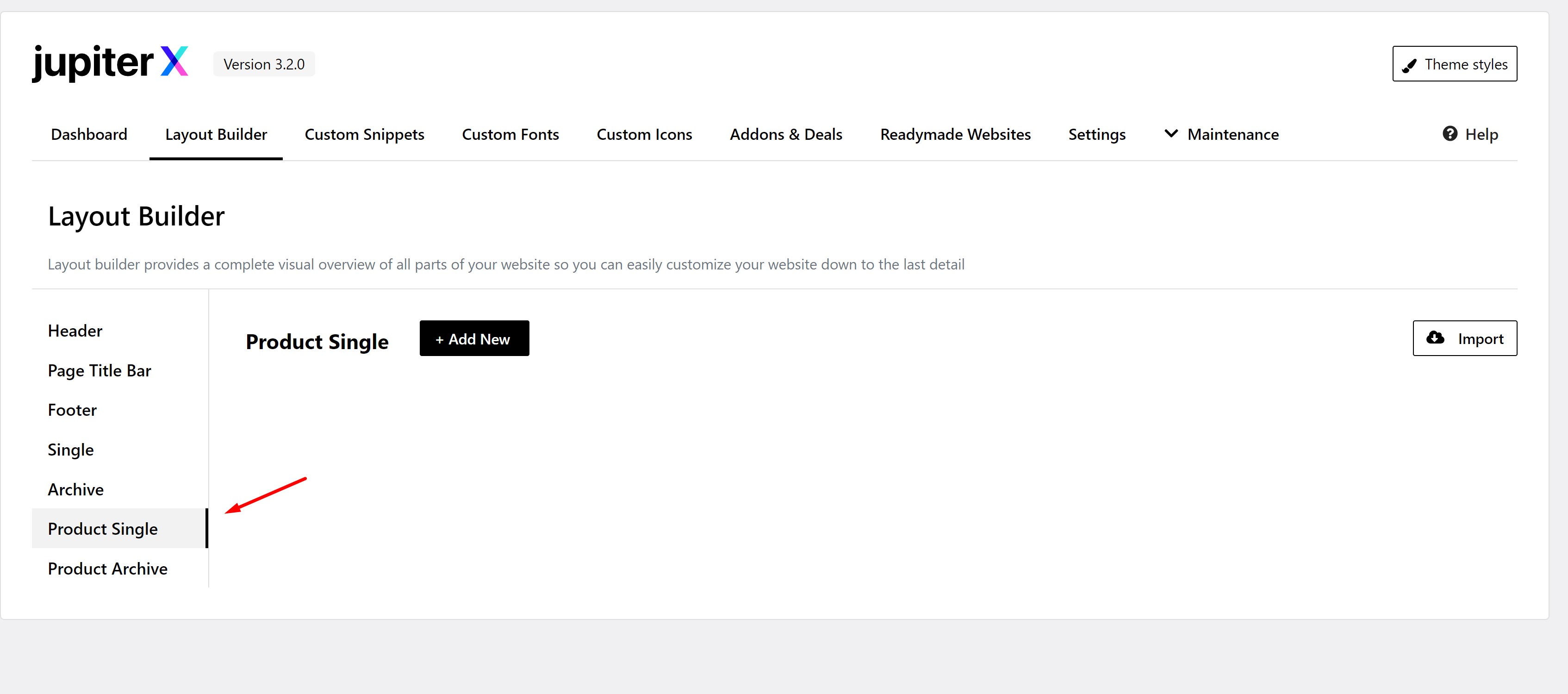Select Page Title Bar in sidebar
Viewport: 1568px width, 694px height.
click(119, 370)
